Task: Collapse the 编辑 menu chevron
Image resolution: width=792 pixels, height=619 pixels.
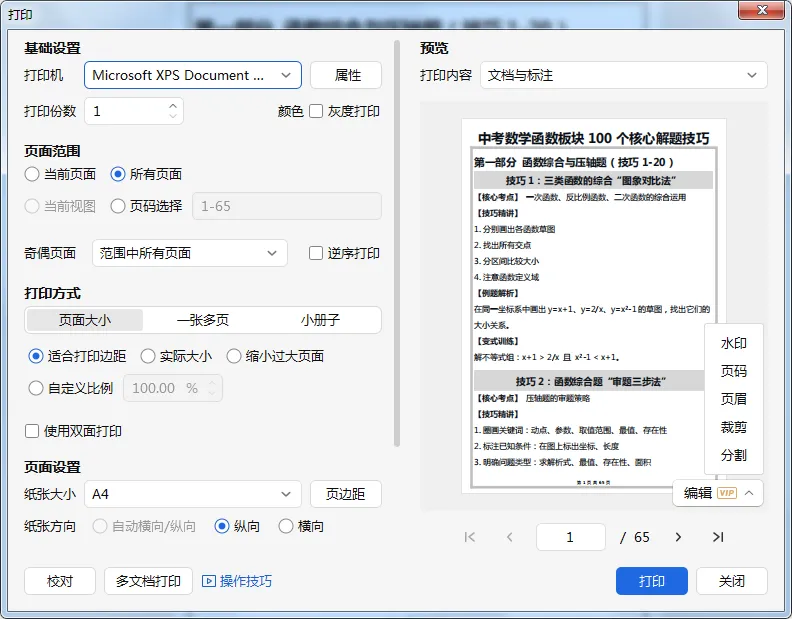Action: click(749, 493)
